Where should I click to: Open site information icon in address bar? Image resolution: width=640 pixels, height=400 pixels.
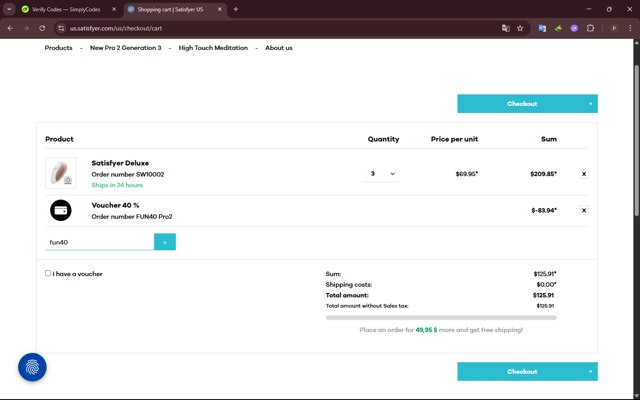point(61,28)
